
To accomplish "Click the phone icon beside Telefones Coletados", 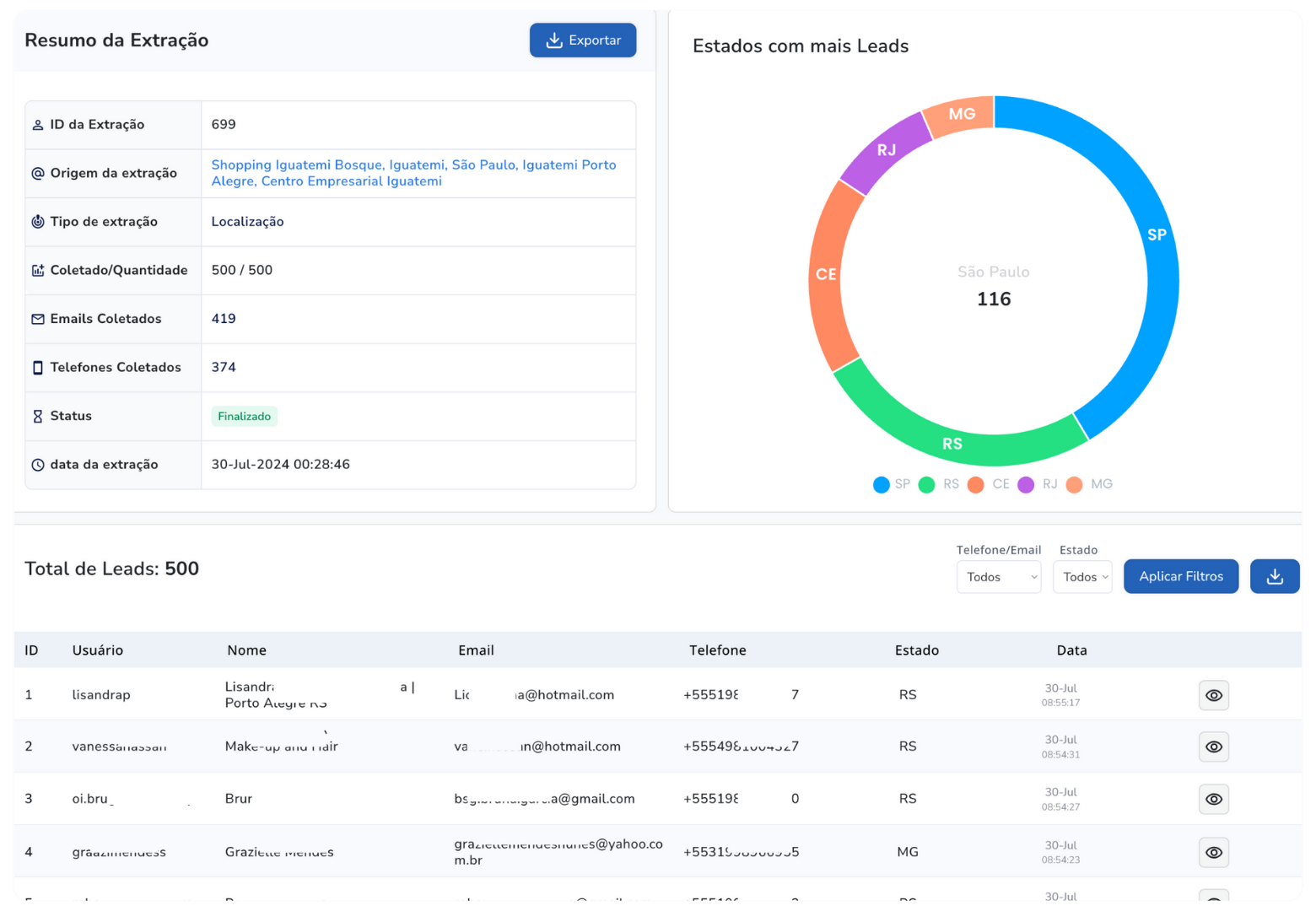I will (38, 368).
